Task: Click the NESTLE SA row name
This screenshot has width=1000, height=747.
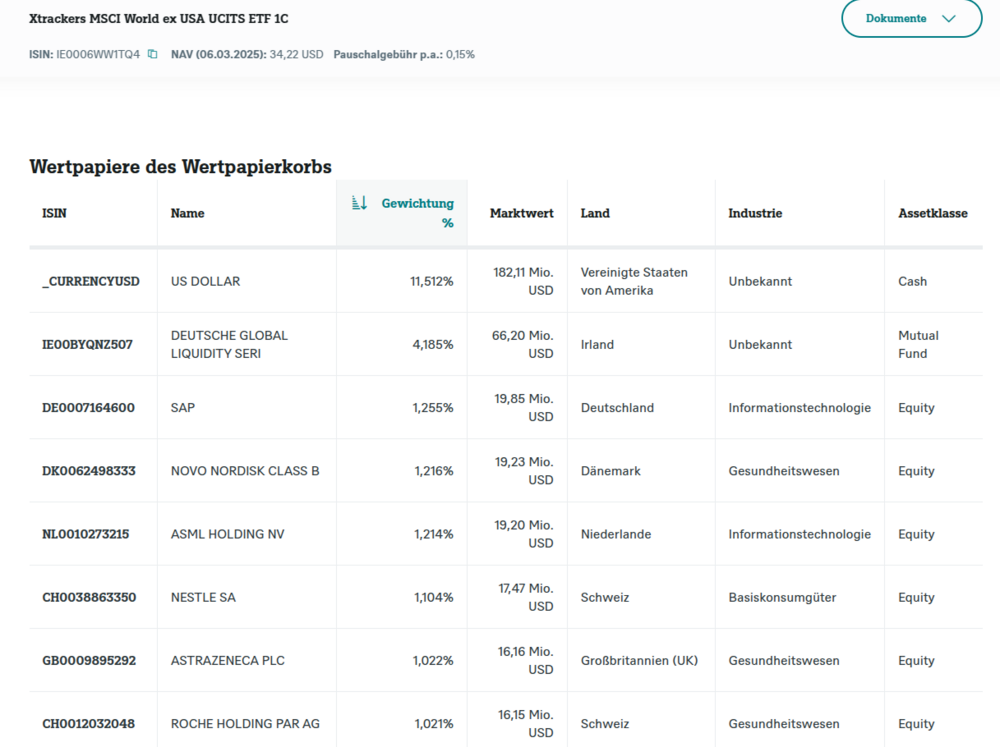Action: click(203, 597)
